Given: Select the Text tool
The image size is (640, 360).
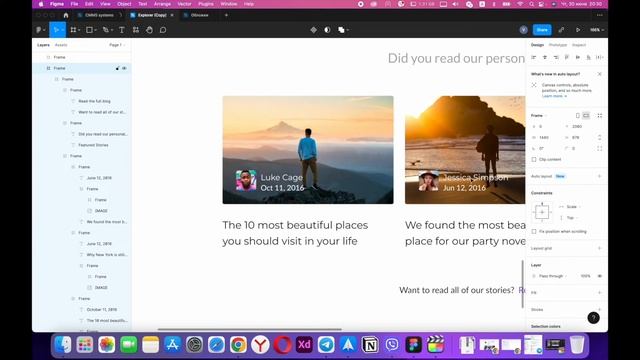Looking at the screenshot, I should coord(122,30).
